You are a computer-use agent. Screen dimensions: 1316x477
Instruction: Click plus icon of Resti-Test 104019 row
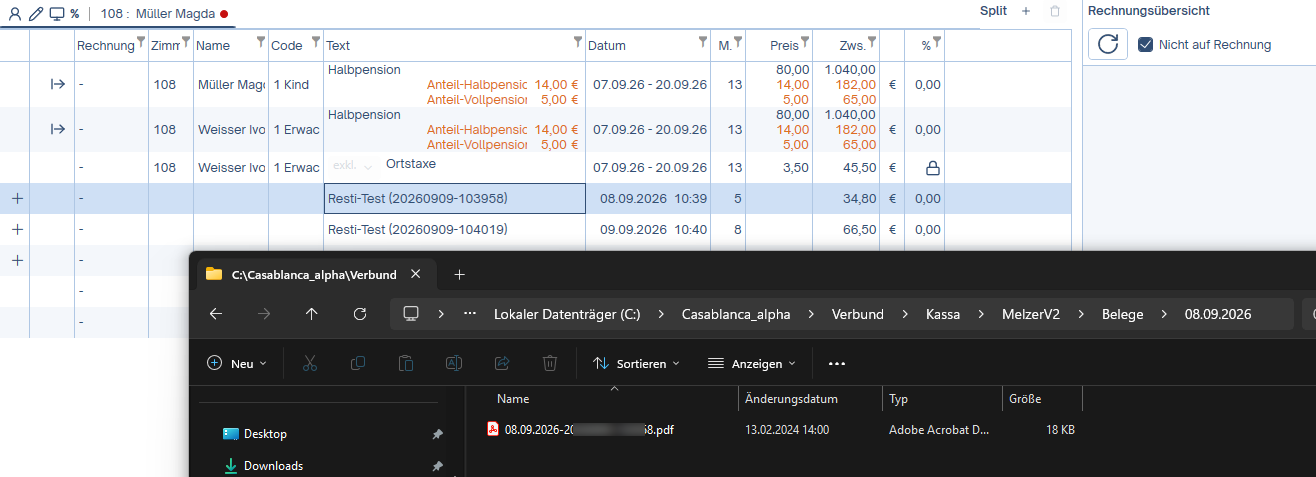pyautogui.click(x=16, y=230)
